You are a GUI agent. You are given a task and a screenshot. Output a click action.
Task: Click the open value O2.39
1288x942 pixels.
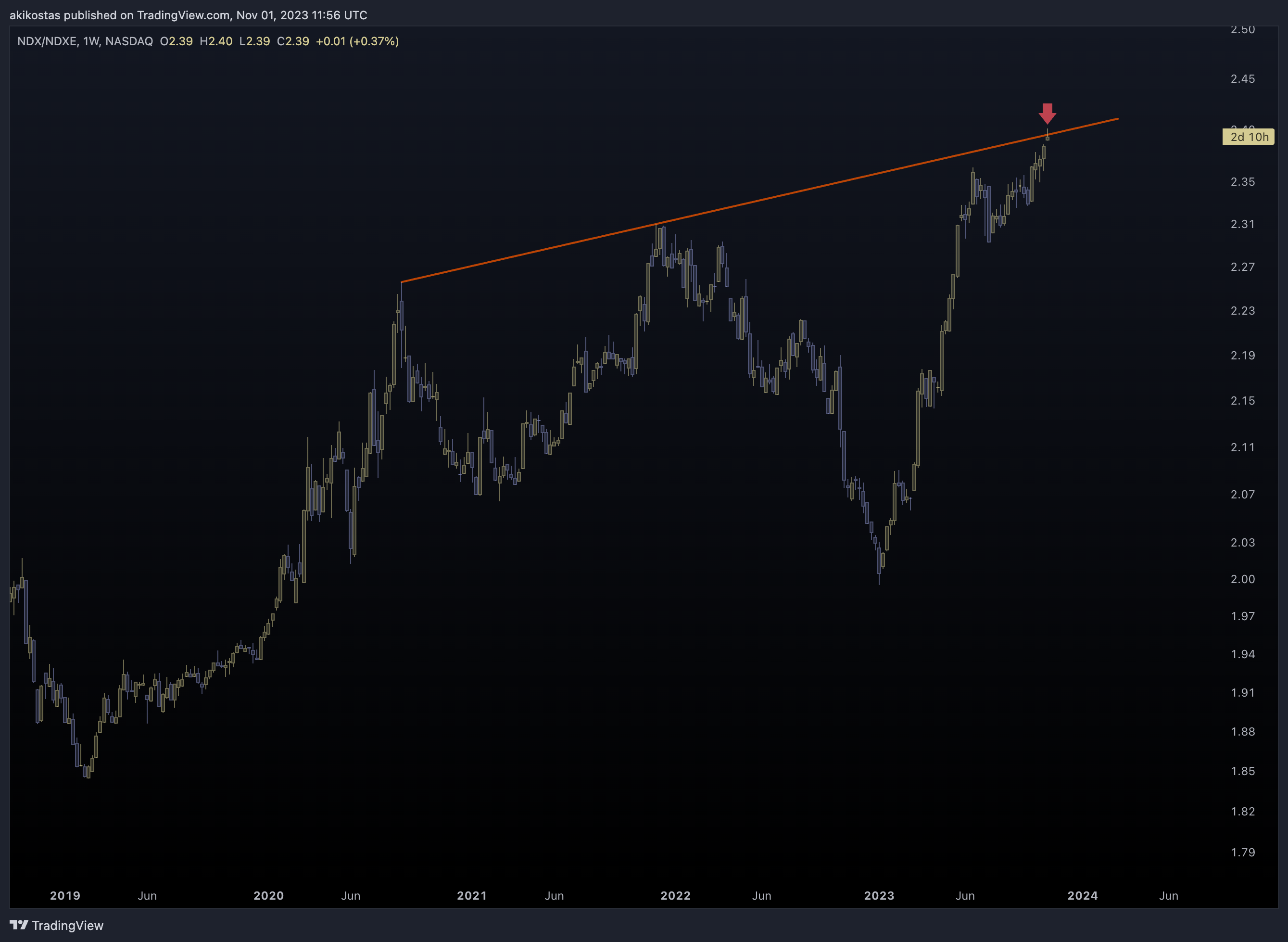click(176, 41)
